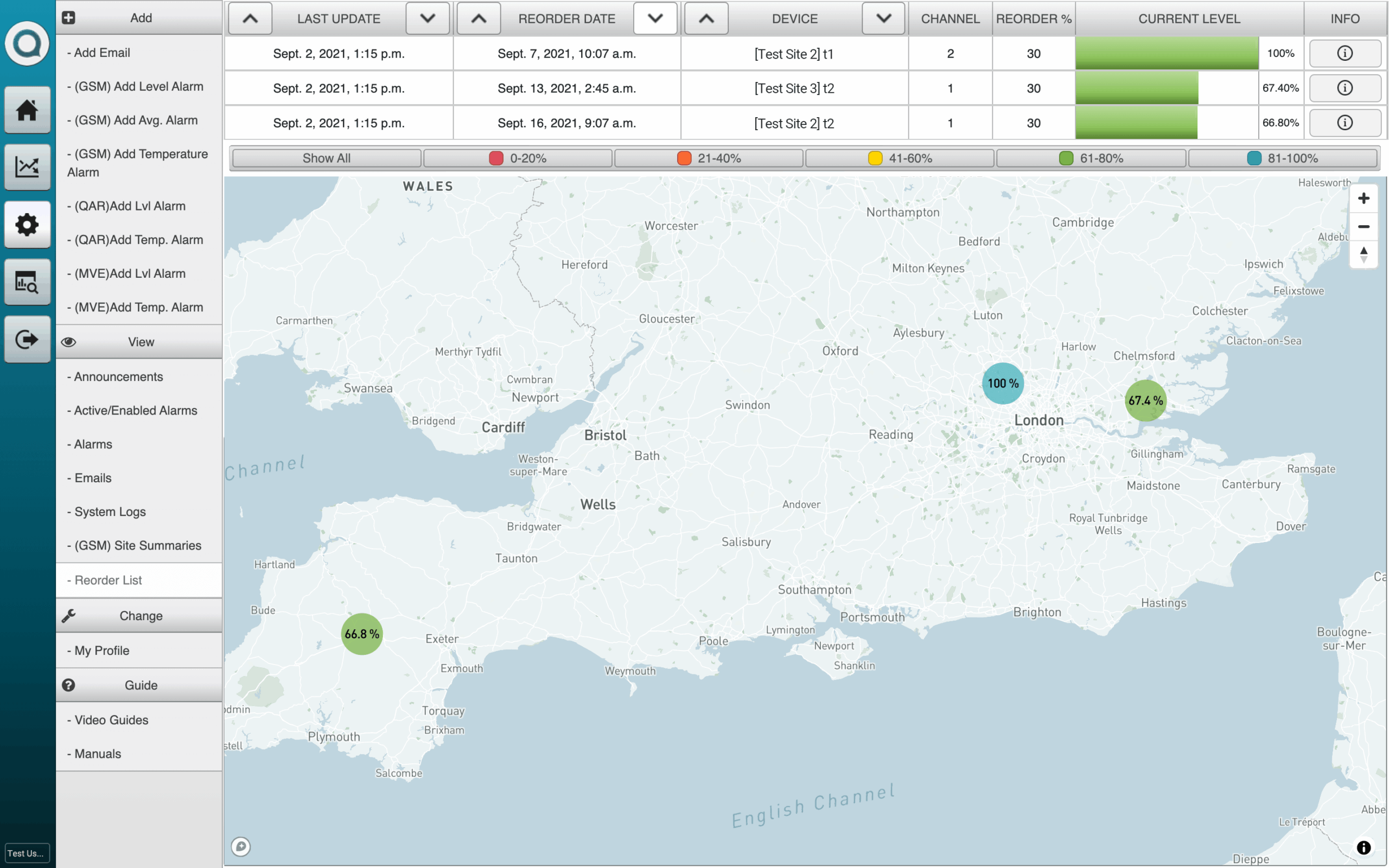
Task: Toggle the 61-80% level filter
Action: click(1090, 158)
